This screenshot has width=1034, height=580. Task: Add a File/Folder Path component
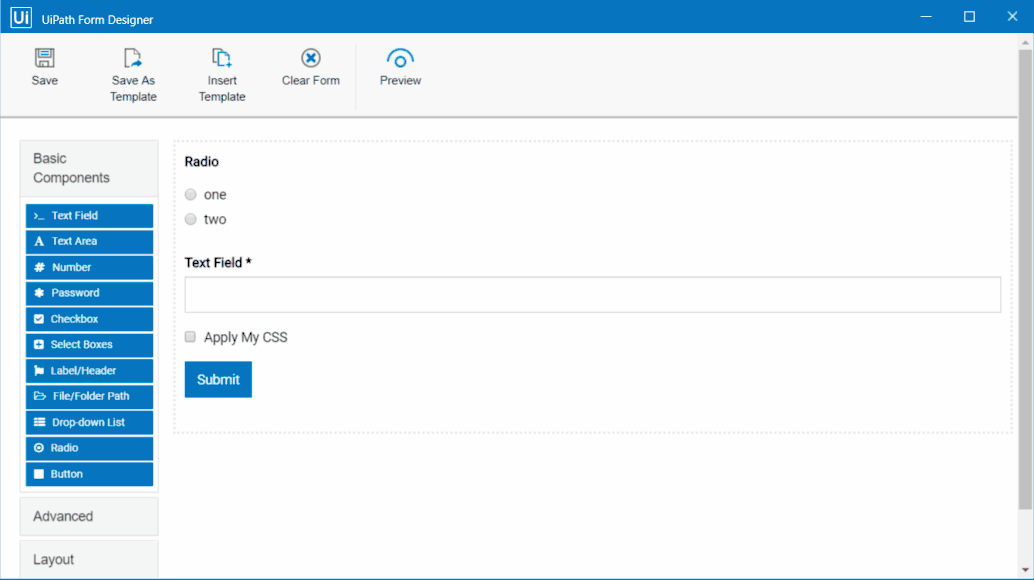pos(89,396)
